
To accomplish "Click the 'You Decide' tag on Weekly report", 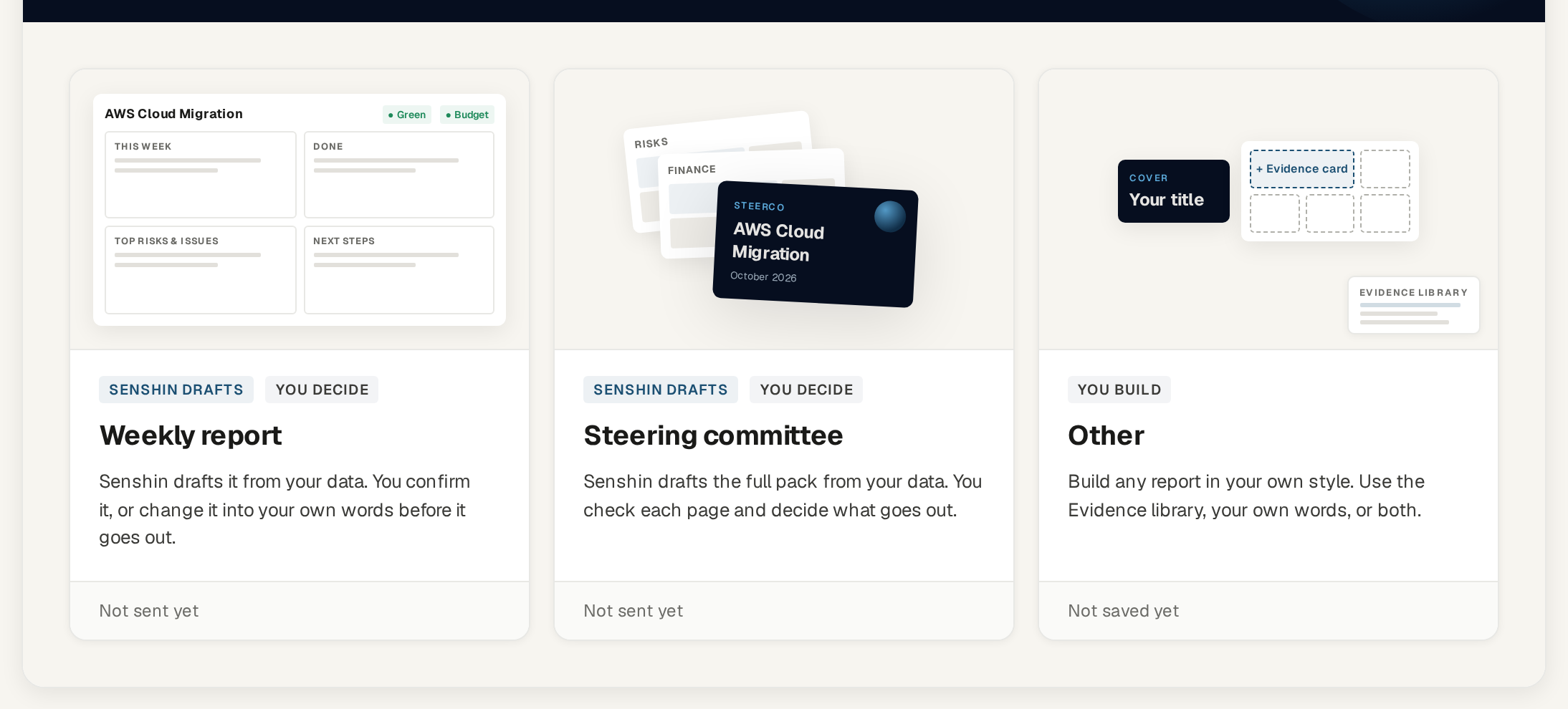I will click(322, 390).
